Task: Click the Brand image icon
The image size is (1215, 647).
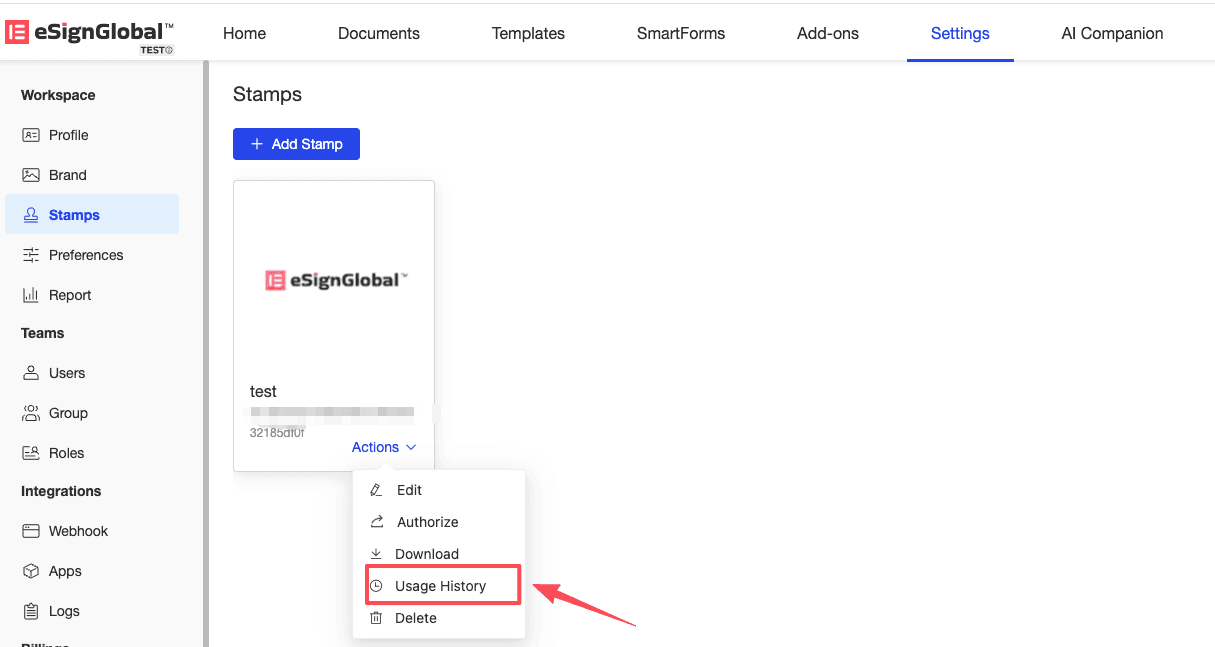Action: (31, 175)
